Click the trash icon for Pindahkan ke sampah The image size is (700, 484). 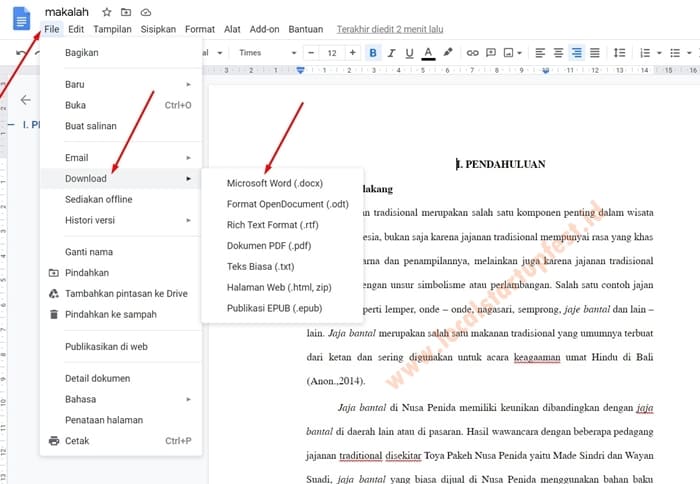(54, 314)
